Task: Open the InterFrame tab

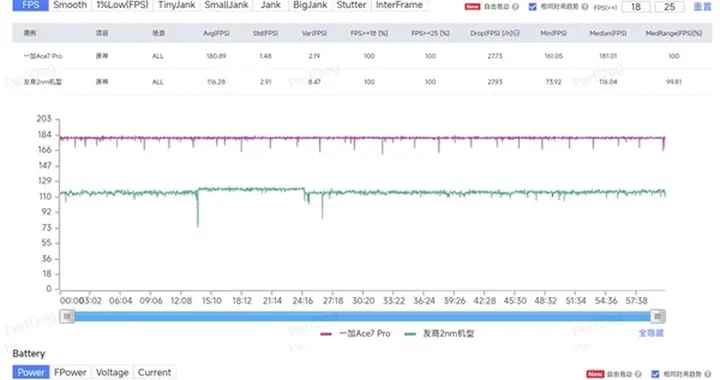Action: pyautogui.click(x=399, y=5)
